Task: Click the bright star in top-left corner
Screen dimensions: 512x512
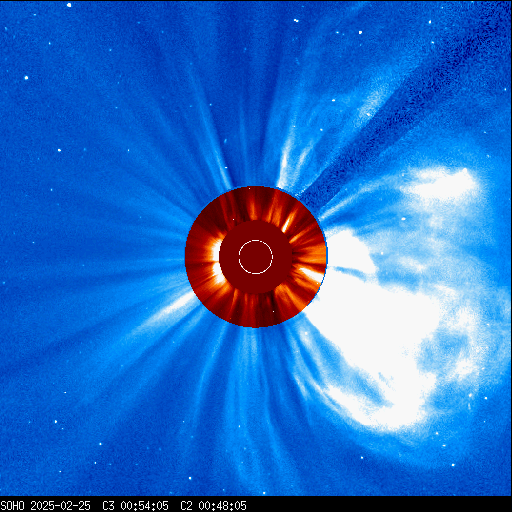Action: 69,5
